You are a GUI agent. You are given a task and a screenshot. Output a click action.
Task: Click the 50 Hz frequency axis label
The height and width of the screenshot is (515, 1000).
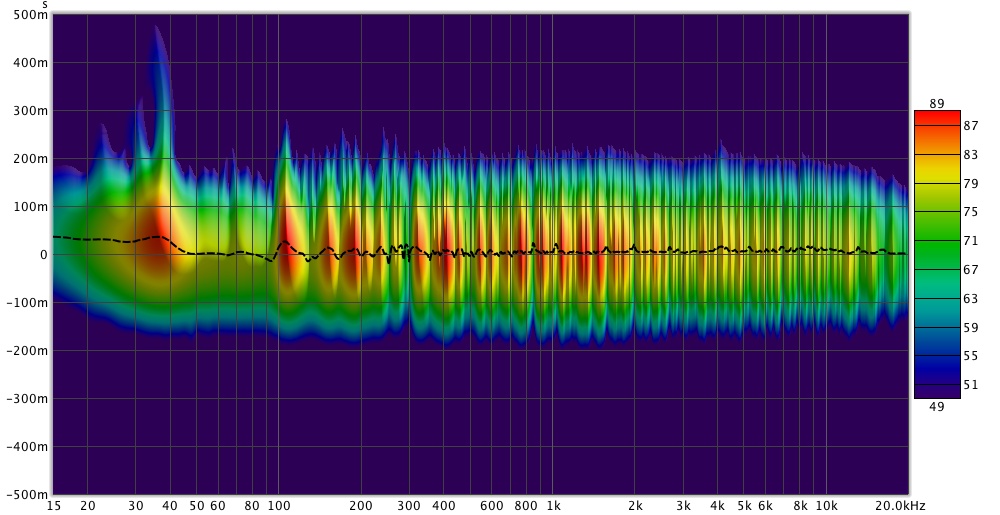pyautogui.click(x=196, y=506)
